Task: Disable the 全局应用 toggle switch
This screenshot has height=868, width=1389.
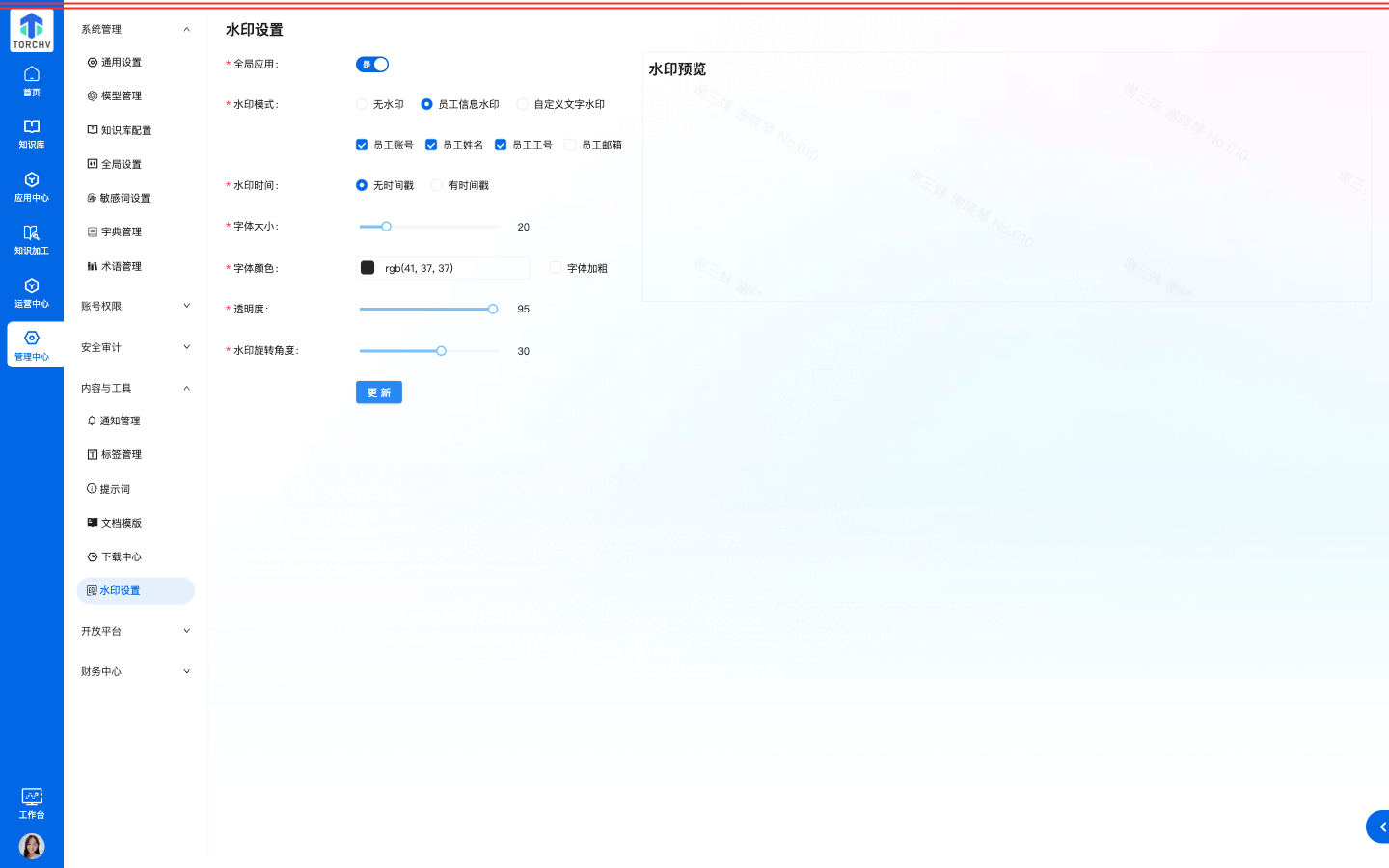Action: (371, 64)
